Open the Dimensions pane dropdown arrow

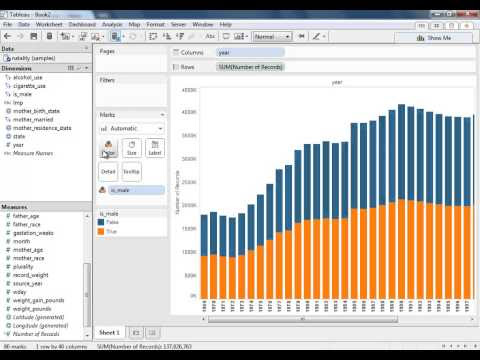click(x=87, y=68)
